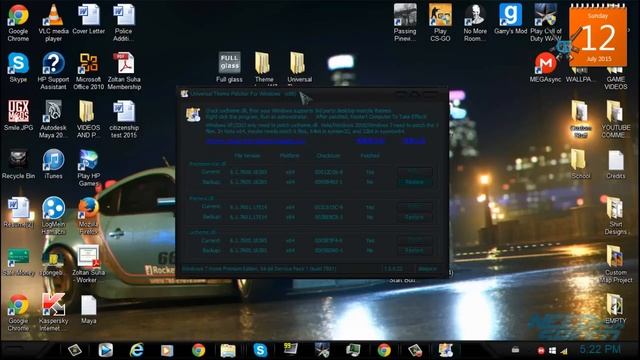Screen dimensions: 640x360
Task: Launch Kaspersky Internet Security shortcut
Action: (x=53, y=312)
